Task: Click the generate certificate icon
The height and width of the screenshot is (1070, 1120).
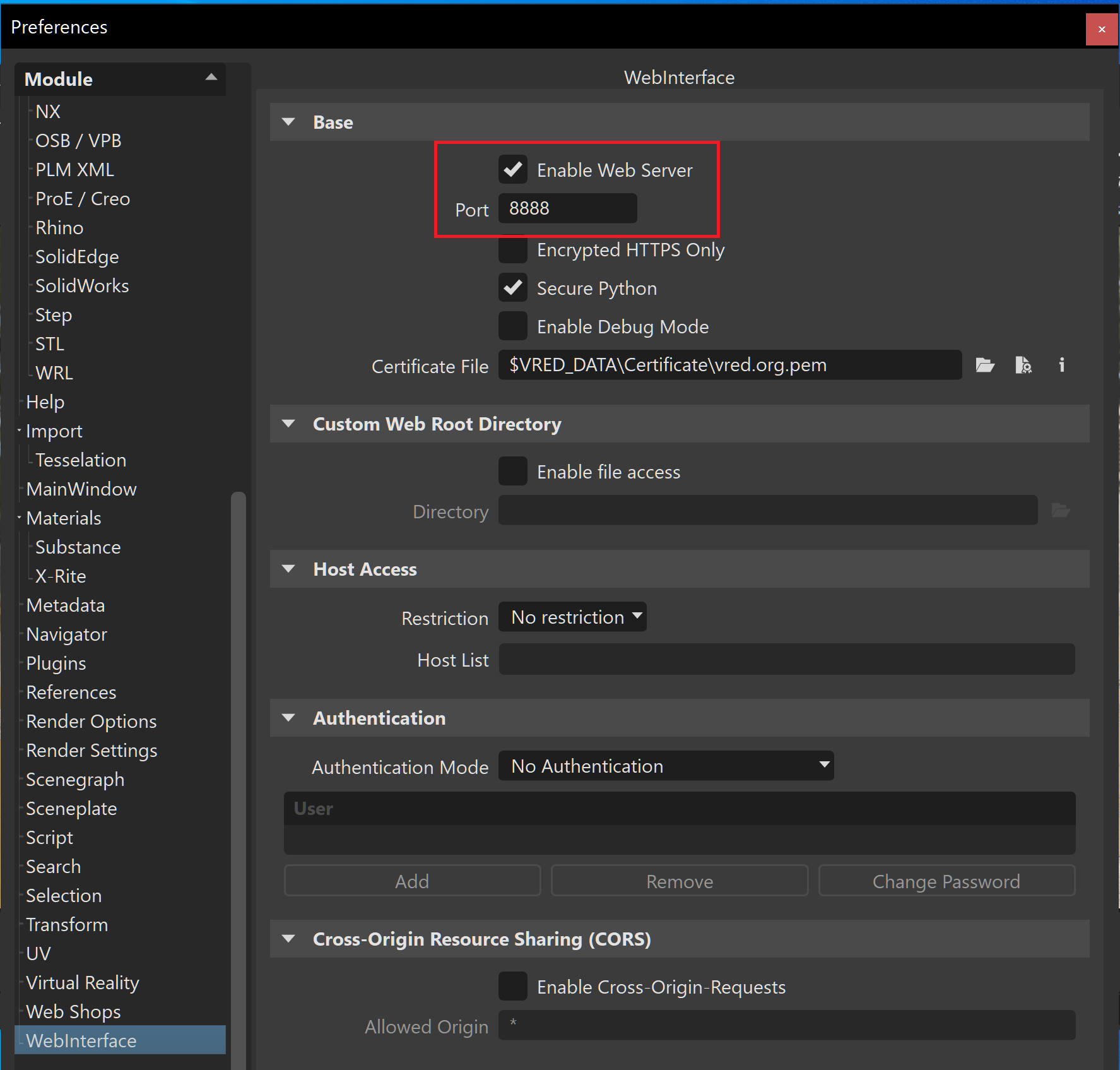Action: pyautogui.click(x=1023, y=365)
